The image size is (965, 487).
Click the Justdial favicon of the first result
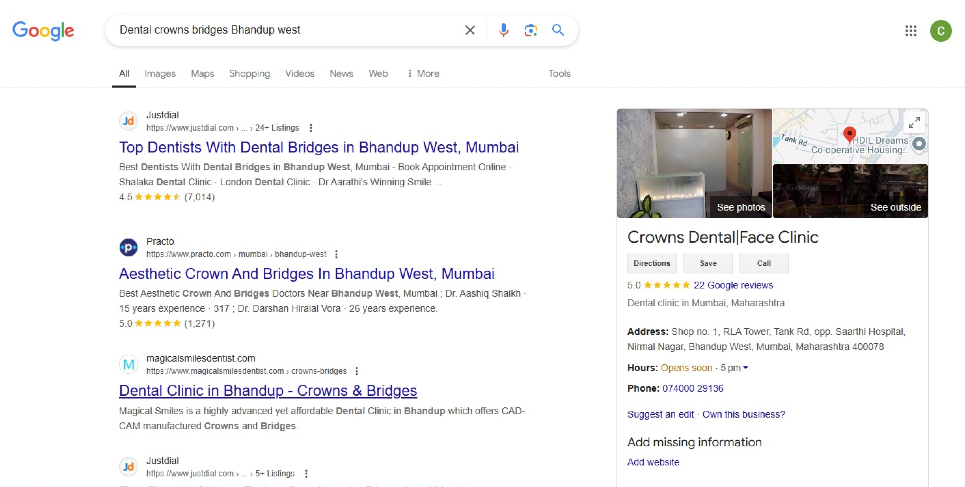point(128,121)
